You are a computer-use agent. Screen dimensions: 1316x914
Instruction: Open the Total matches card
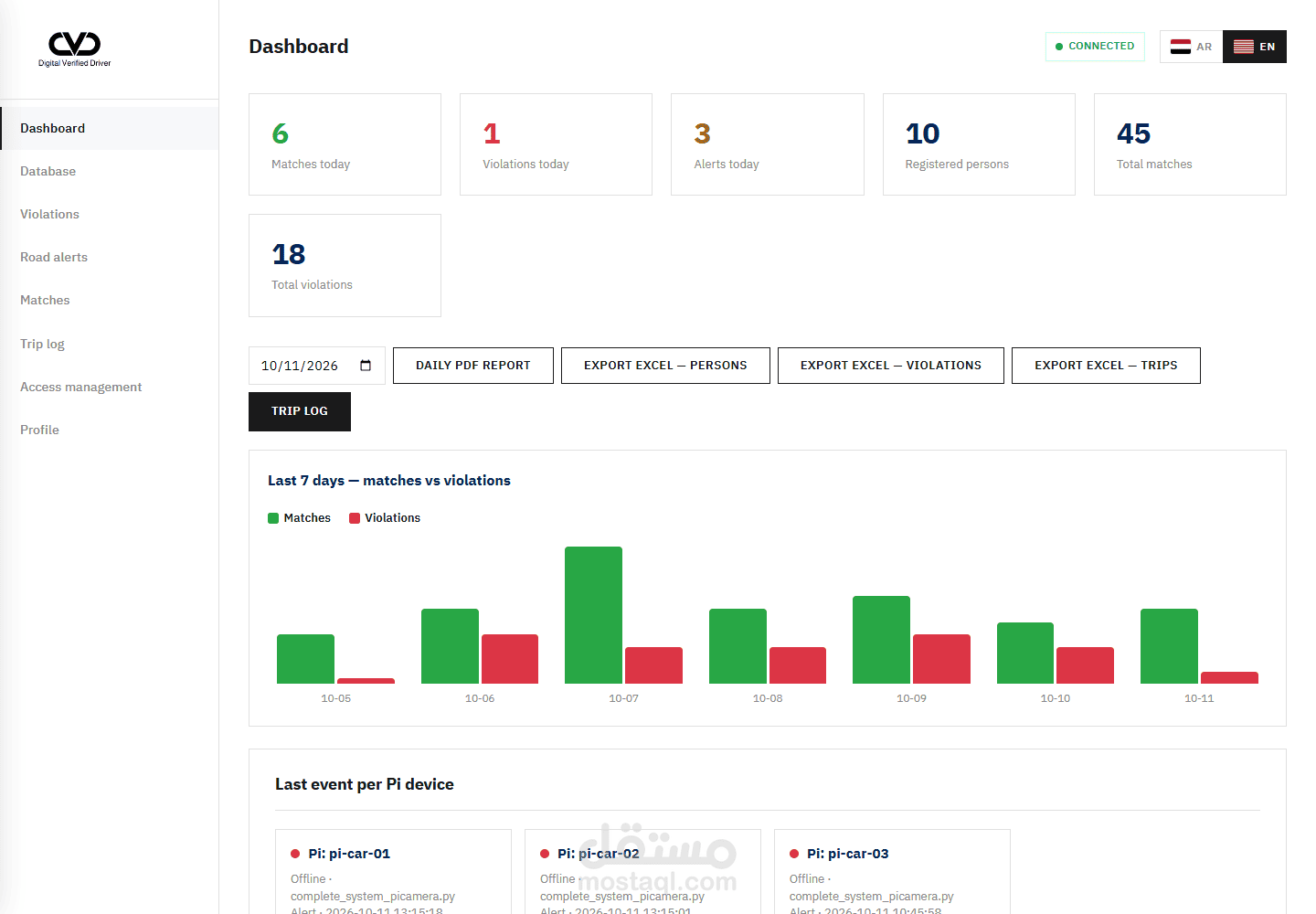pyautogui.click(x=1190, y=144)
